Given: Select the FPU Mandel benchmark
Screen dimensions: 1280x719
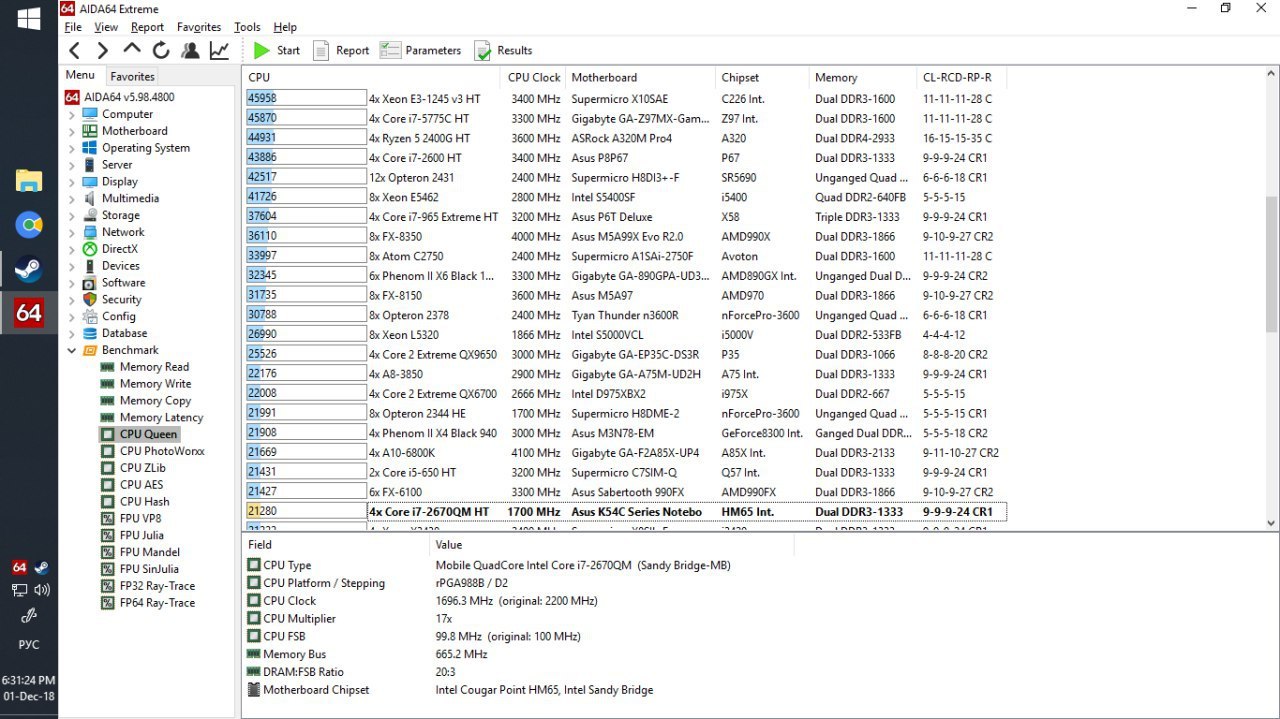Looking at the screenshot, I should click(140, 552).
